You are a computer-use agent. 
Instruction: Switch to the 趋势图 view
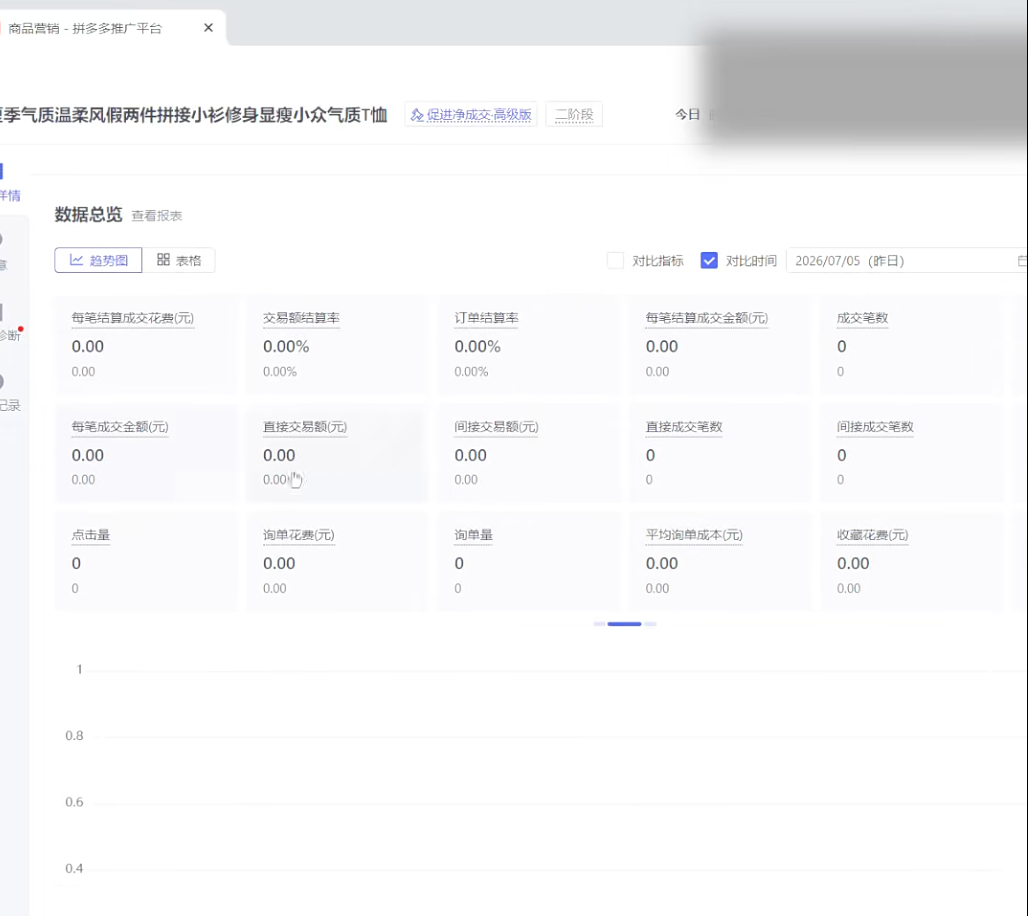coord(98,260)
